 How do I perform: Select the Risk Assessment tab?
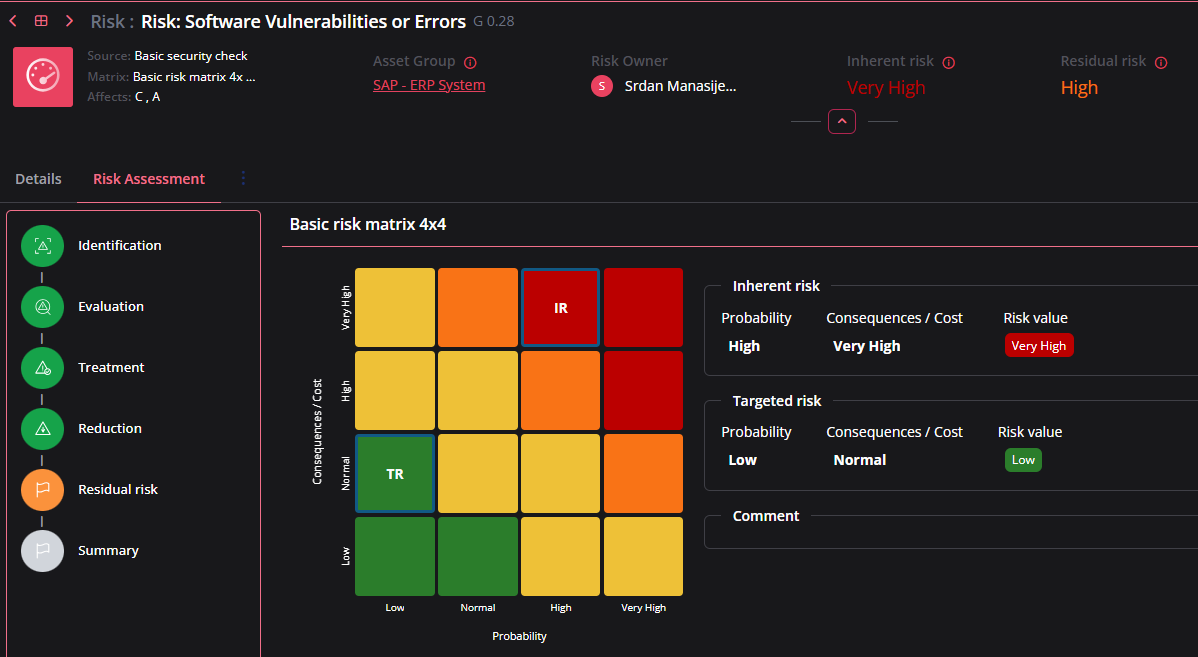click(x=149, y=179)
